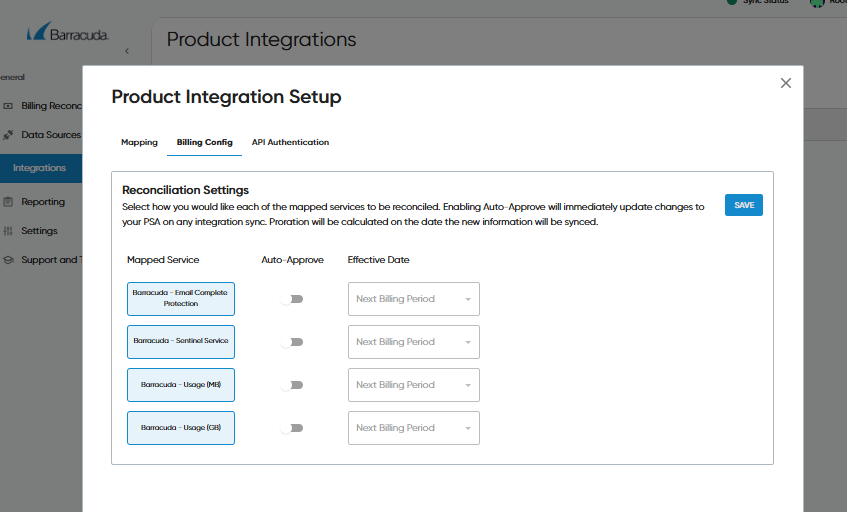
Task: Click the Auto-Approve column header
Action: tap(292, 260)
